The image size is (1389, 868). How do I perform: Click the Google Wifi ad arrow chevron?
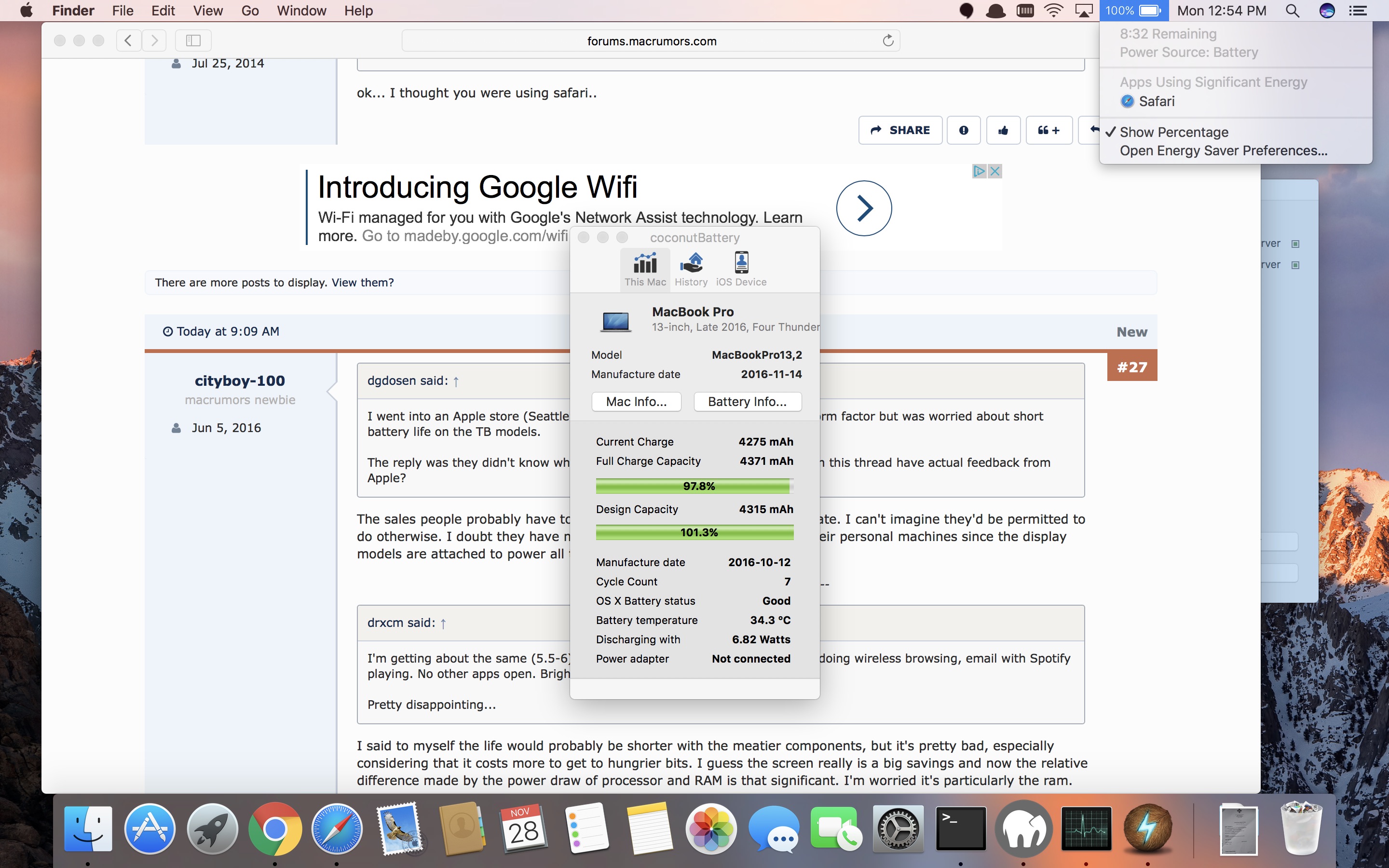864,208
